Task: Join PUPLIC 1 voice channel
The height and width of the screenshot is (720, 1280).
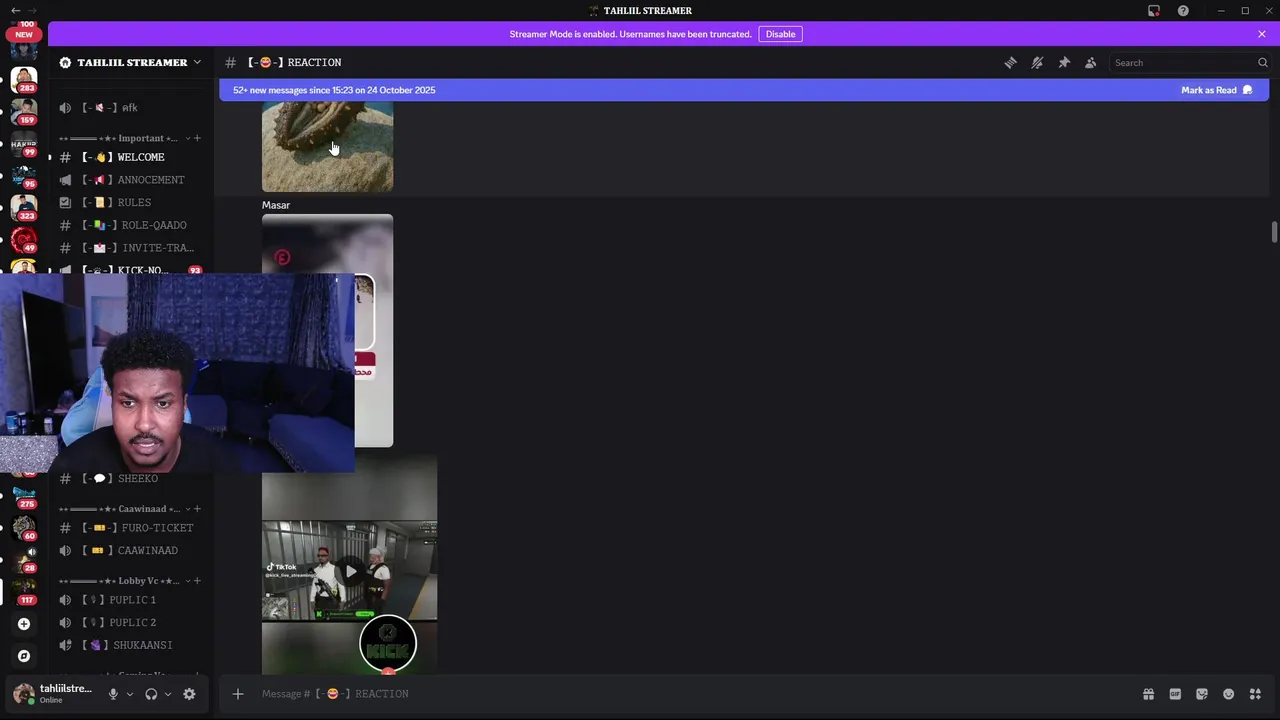Action: coord(130,600)
